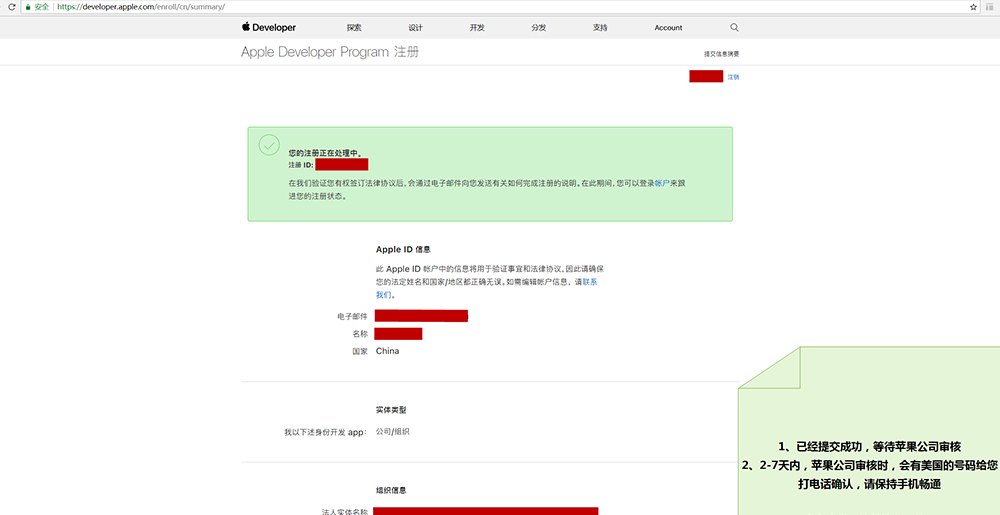This screenshot has height=515, width=1000.
Task: Reload page with browser refresh icon
Action: (x=10, y=6)
